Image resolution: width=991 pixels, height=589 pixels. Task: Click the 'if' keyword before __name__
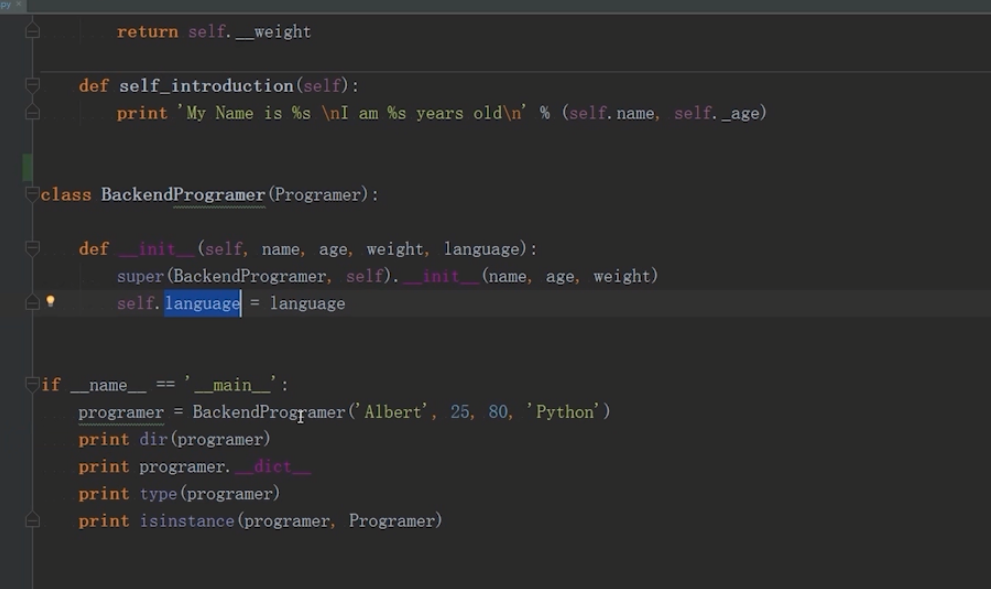click(51, 385)
